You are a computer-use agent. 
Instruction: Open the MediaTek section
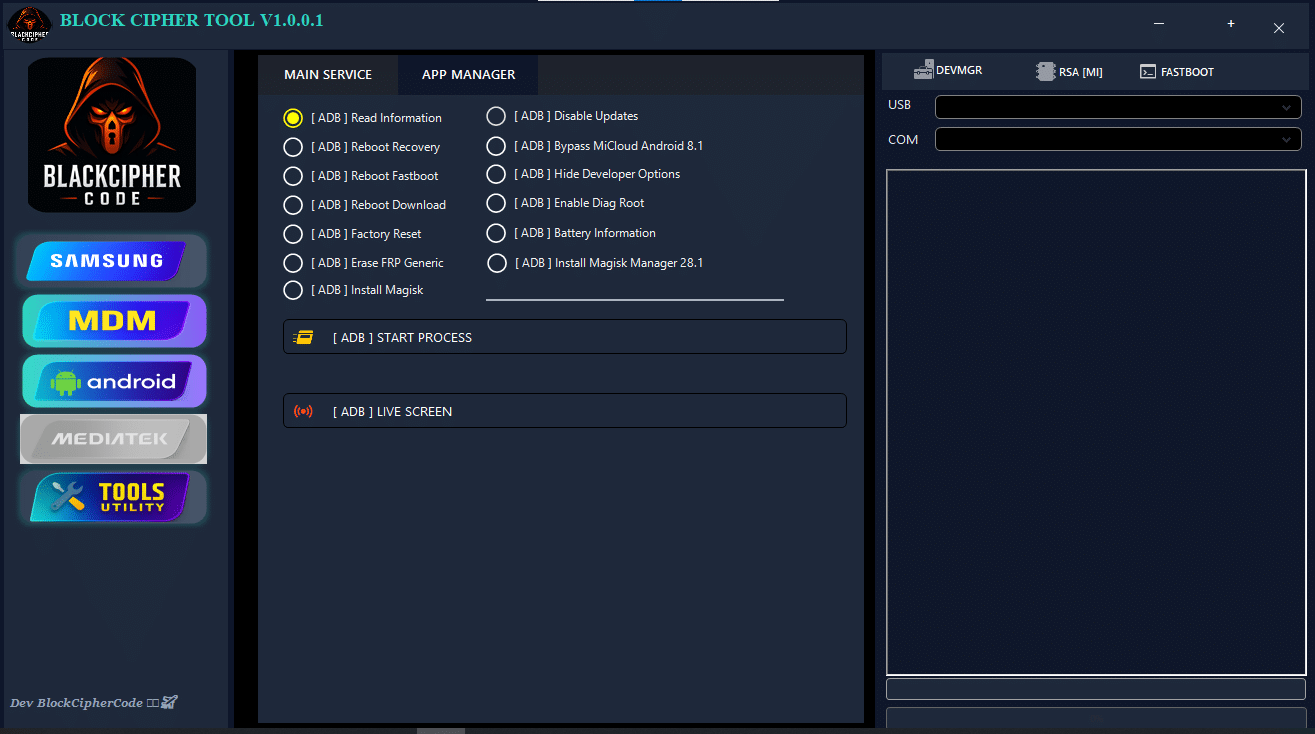[113, 439]
